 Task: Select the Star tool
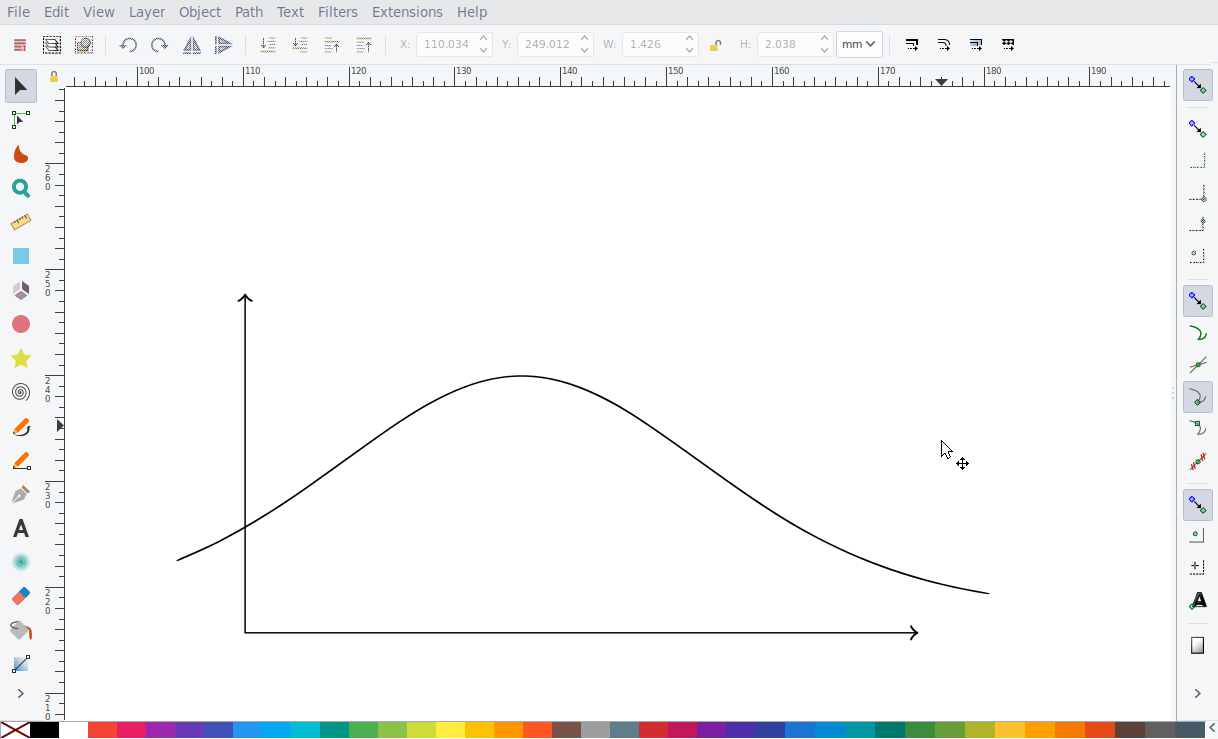tap(20, 358)
